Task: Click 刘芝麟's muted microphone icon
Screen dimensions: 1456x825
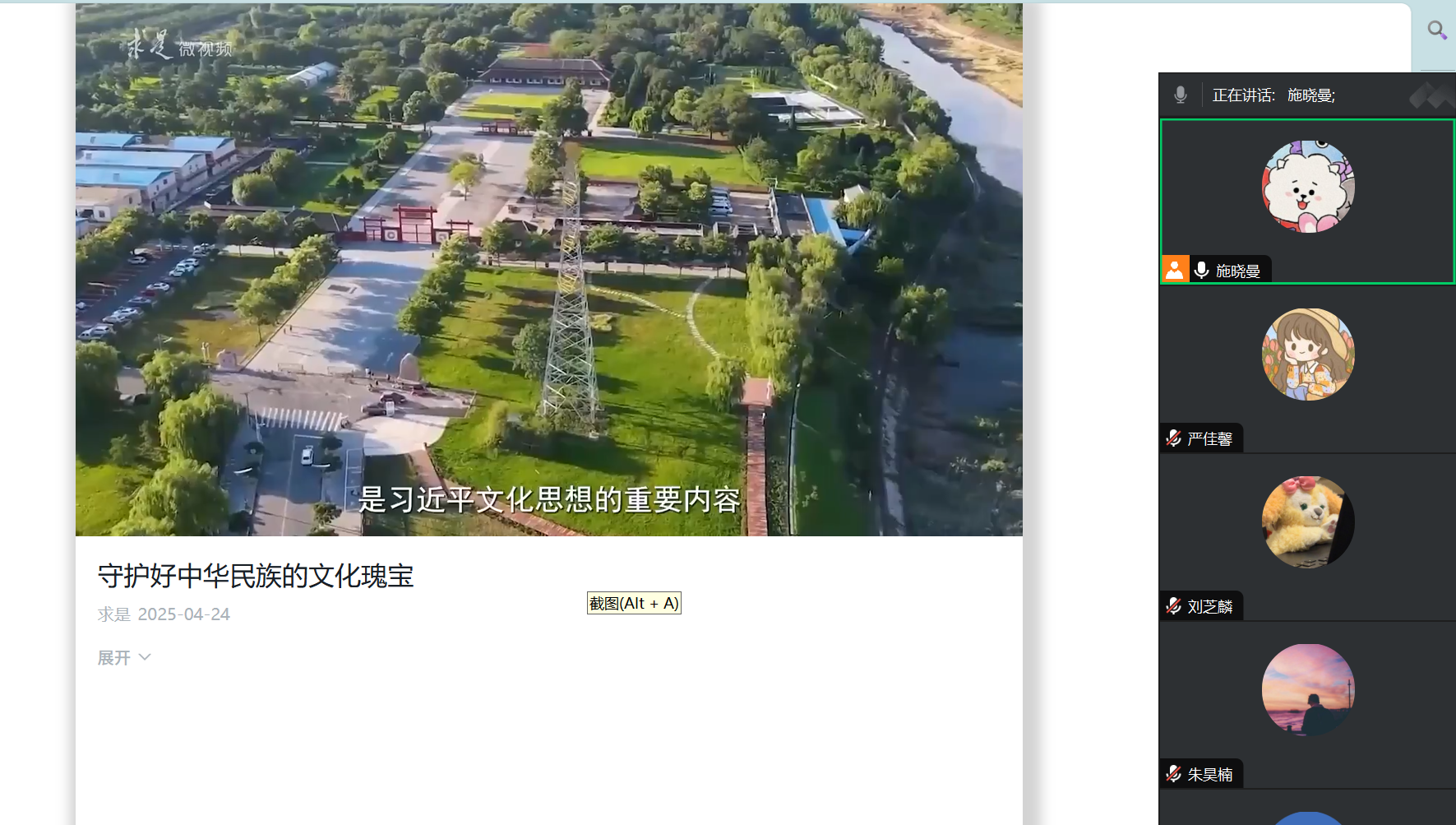Action: pos(1173,606)
